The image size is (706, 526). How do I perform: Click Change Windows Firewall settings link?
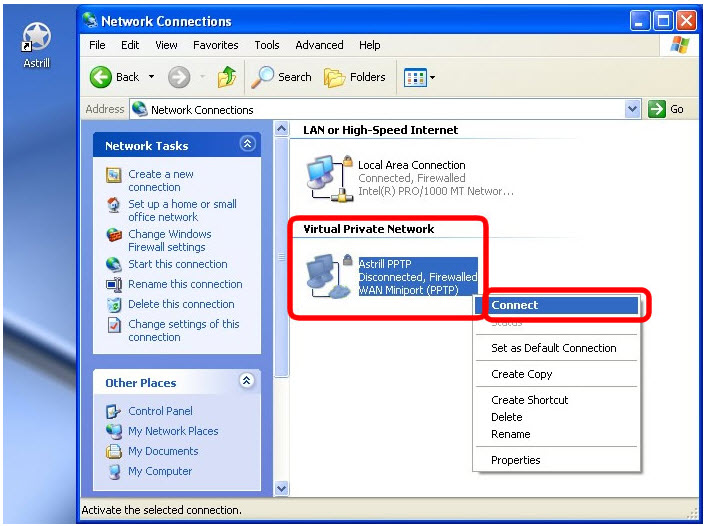click(x=170, y=240)
